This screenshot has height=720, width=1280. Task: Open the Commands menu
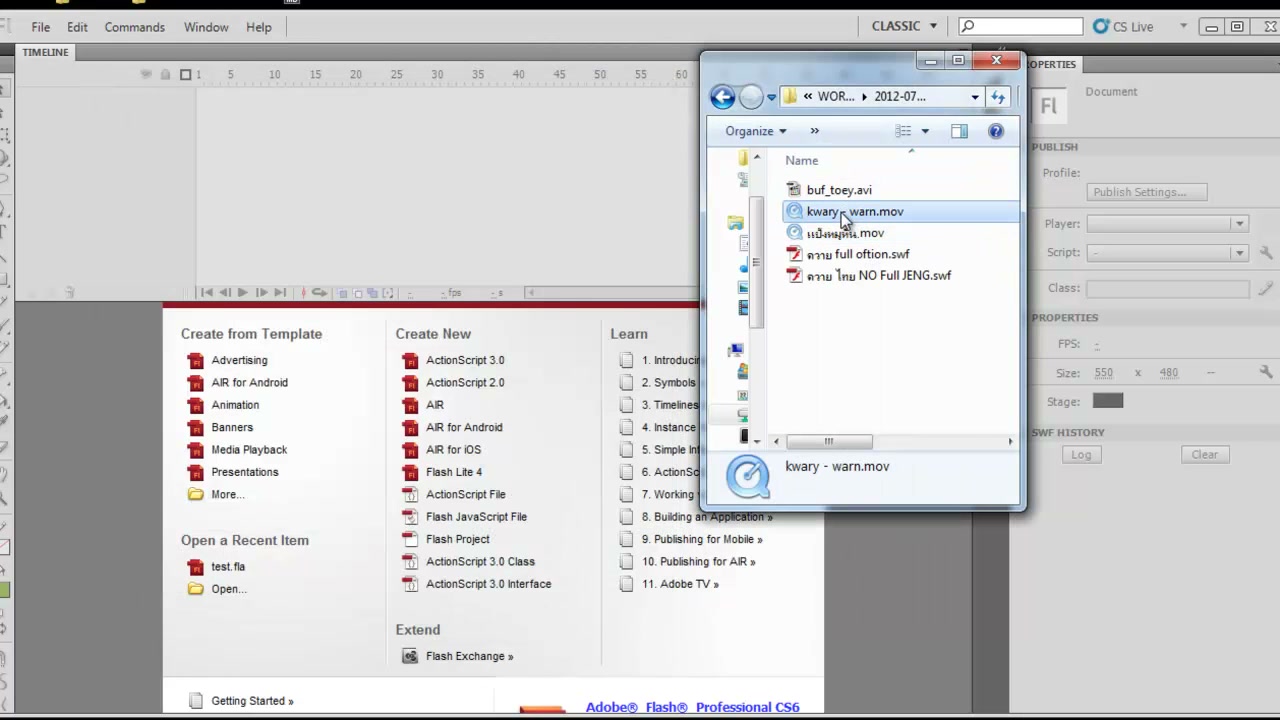tap(134, 27)
